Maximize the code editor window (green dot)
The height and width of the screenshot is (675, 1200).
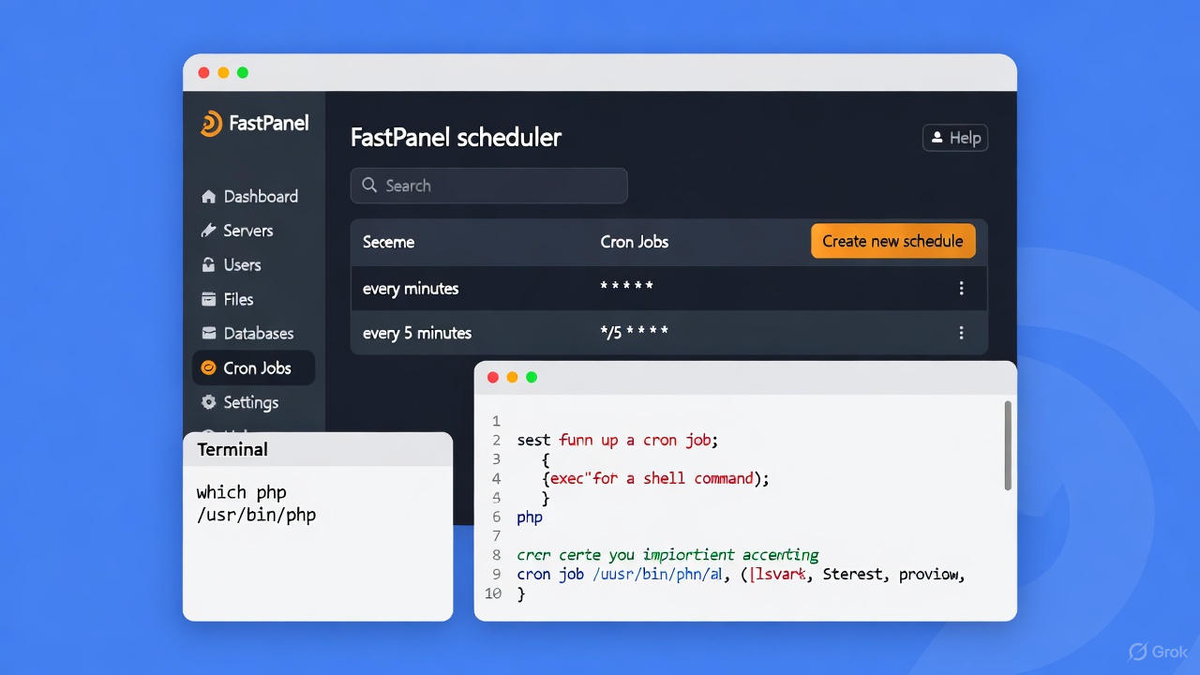(531, 377)
